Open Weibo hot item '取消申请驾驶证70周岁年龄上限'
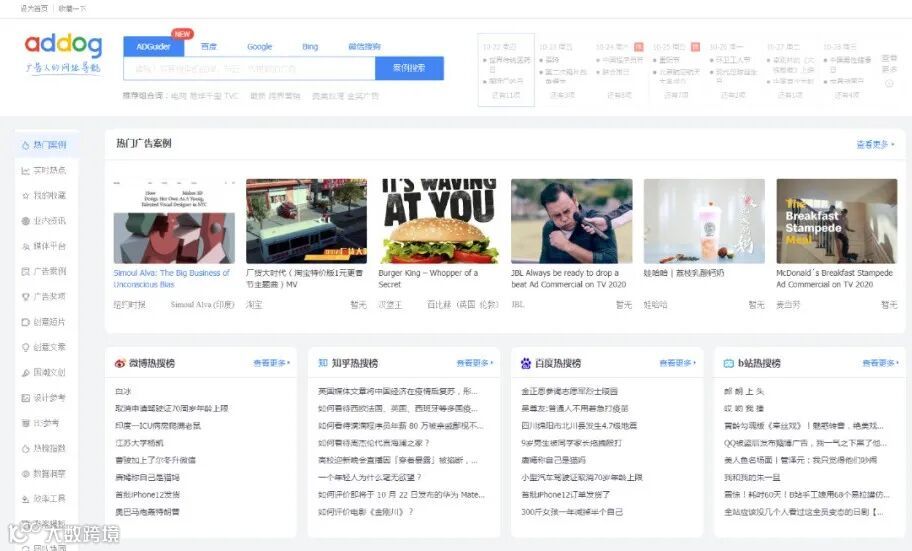Viewport: 912px width, 551px height. coord(172,408)
